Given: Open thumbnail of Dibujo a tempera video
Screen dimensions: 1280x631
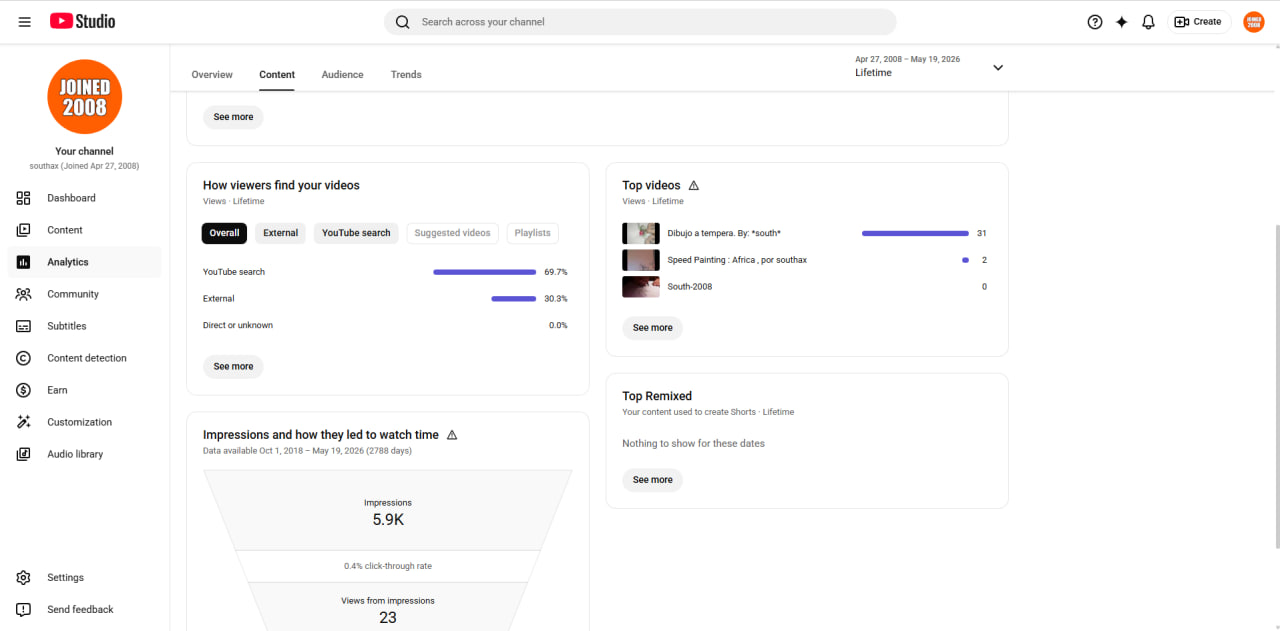Looking at the screenshot, I should (641, 233).
